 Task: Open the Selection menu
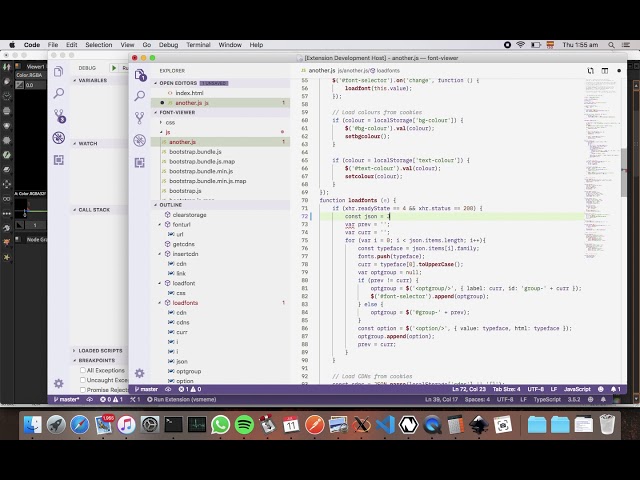tap(98, 45)
